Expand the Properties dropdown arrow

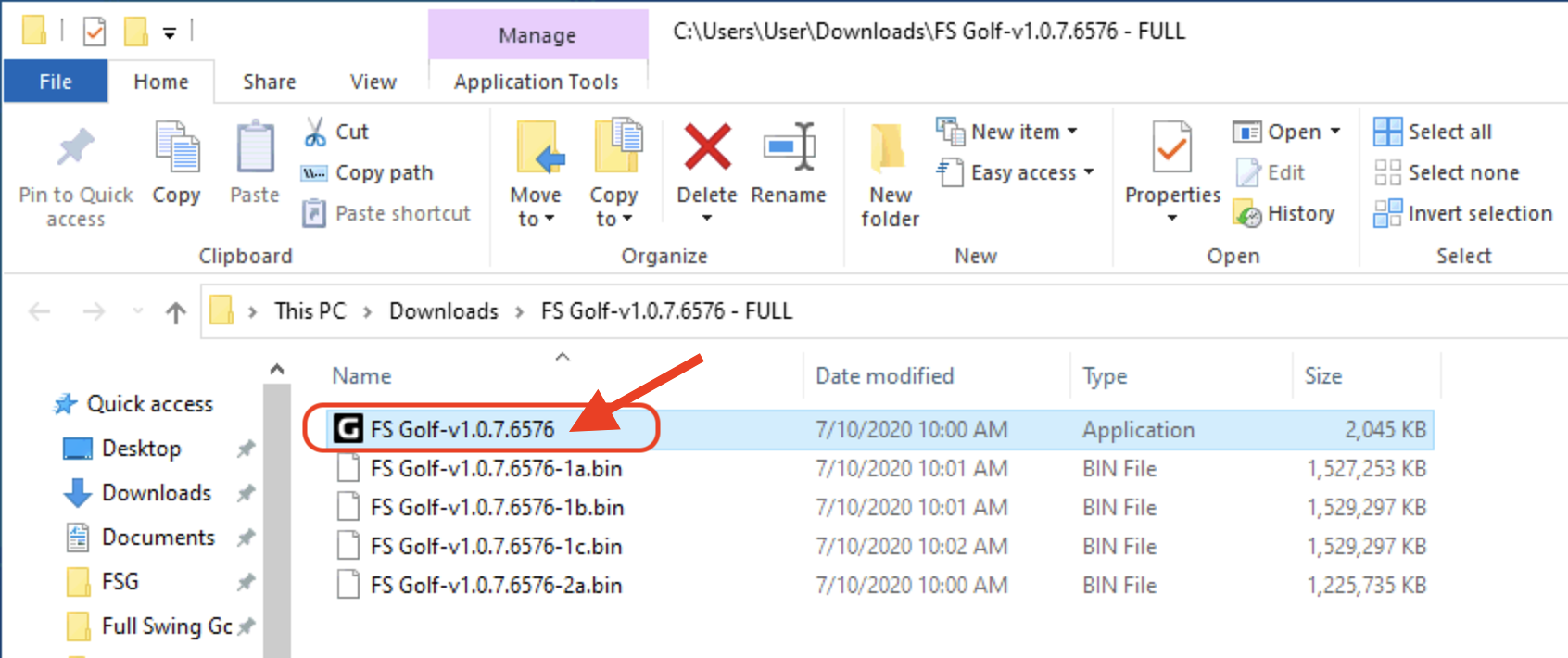[1172, 219]
